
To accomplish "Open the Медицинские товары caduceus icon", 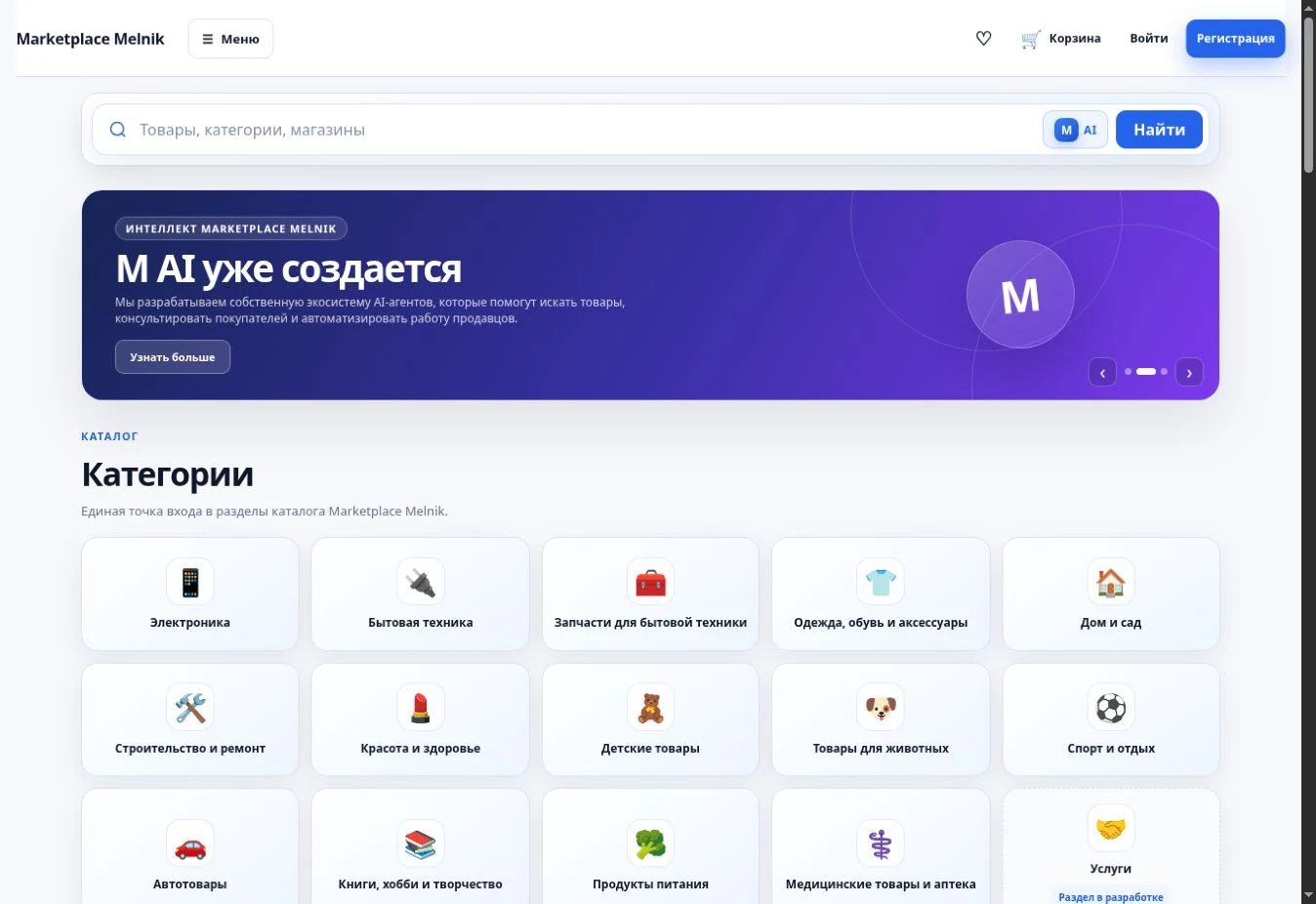I will pyautogui.click(x=881, y=843).
